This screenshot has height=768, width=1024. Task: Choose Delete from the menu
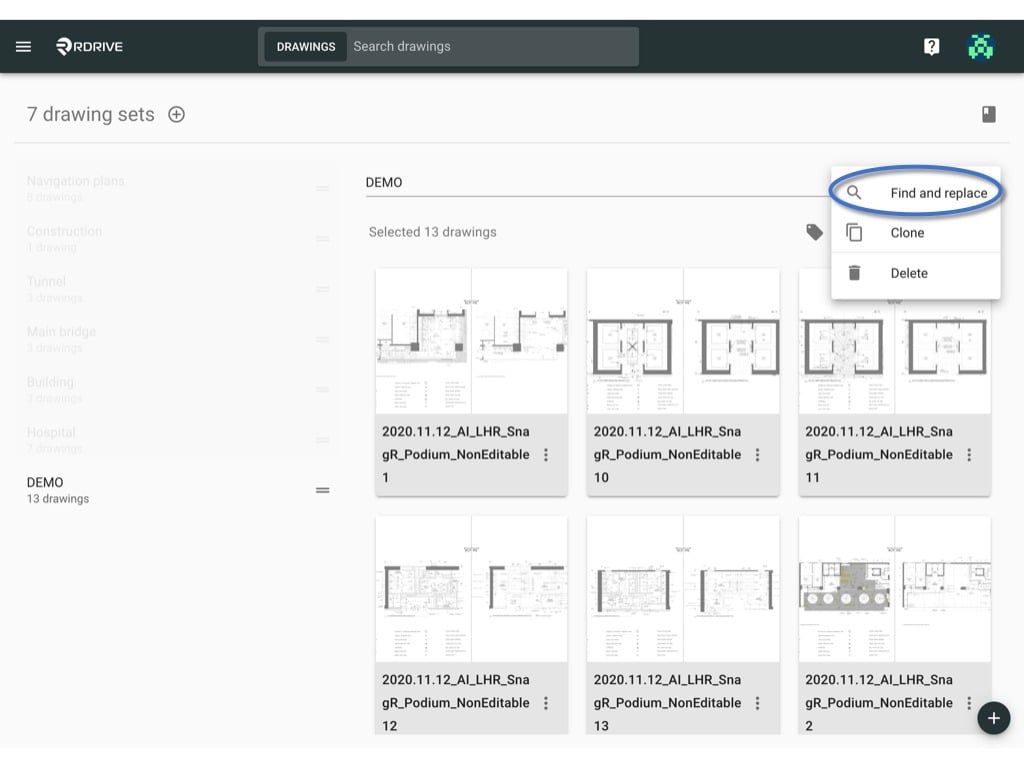pyautogui.click(x=916, y=273)
